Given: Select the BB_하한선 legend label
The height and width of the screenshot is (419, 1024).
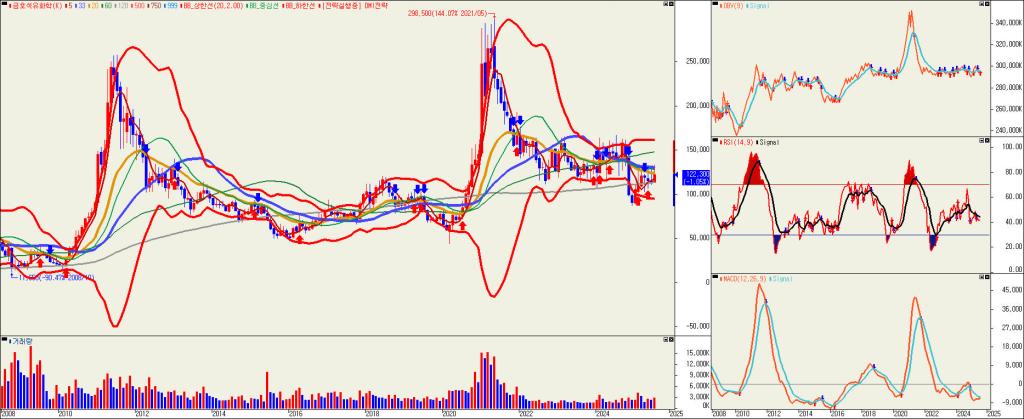Looking at the screenshot, I should click(300, 4).
